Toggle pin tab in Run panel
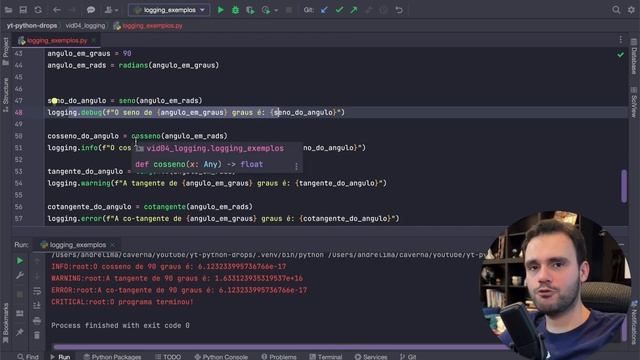Viewport: 640px width, 360px height. [20, 332]
